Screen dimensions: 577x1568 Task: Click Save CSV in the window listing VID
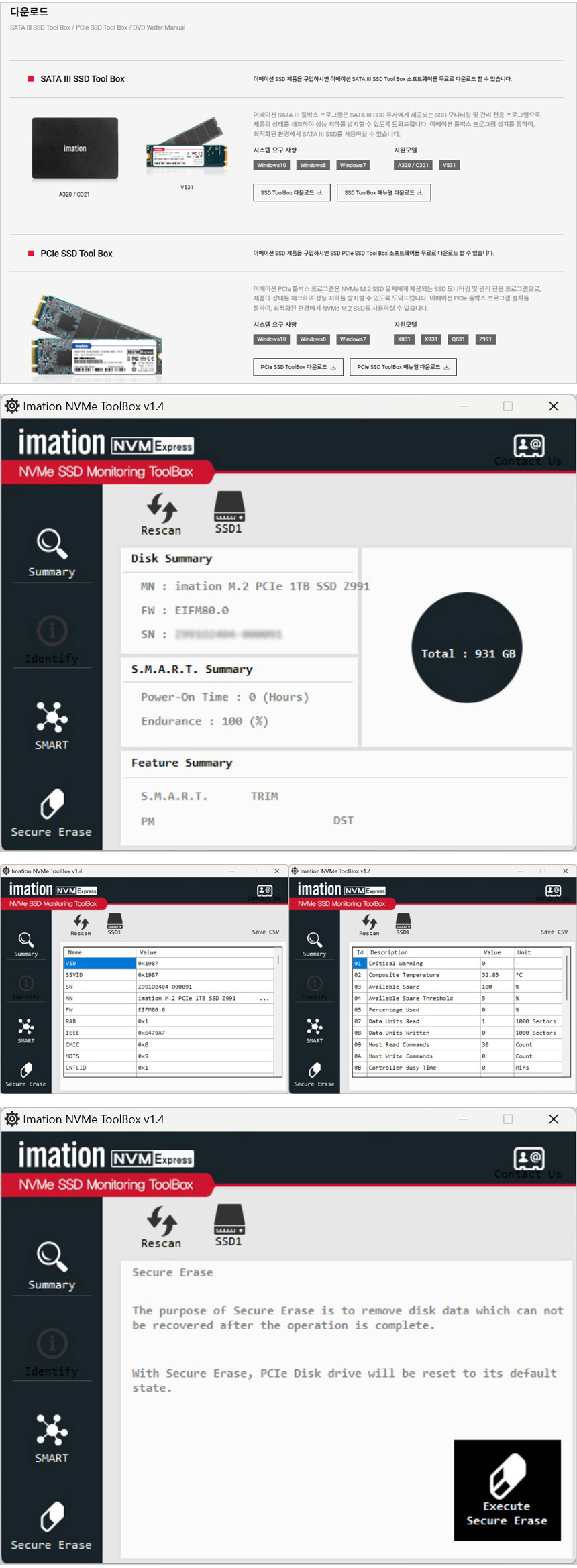tap(266, 932)
